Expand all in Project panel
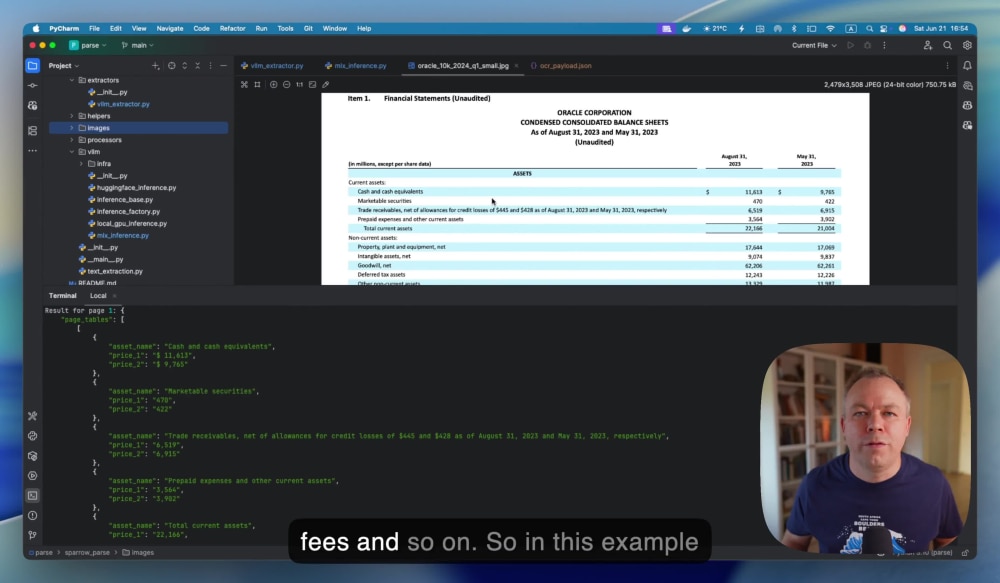 [184, 66]
